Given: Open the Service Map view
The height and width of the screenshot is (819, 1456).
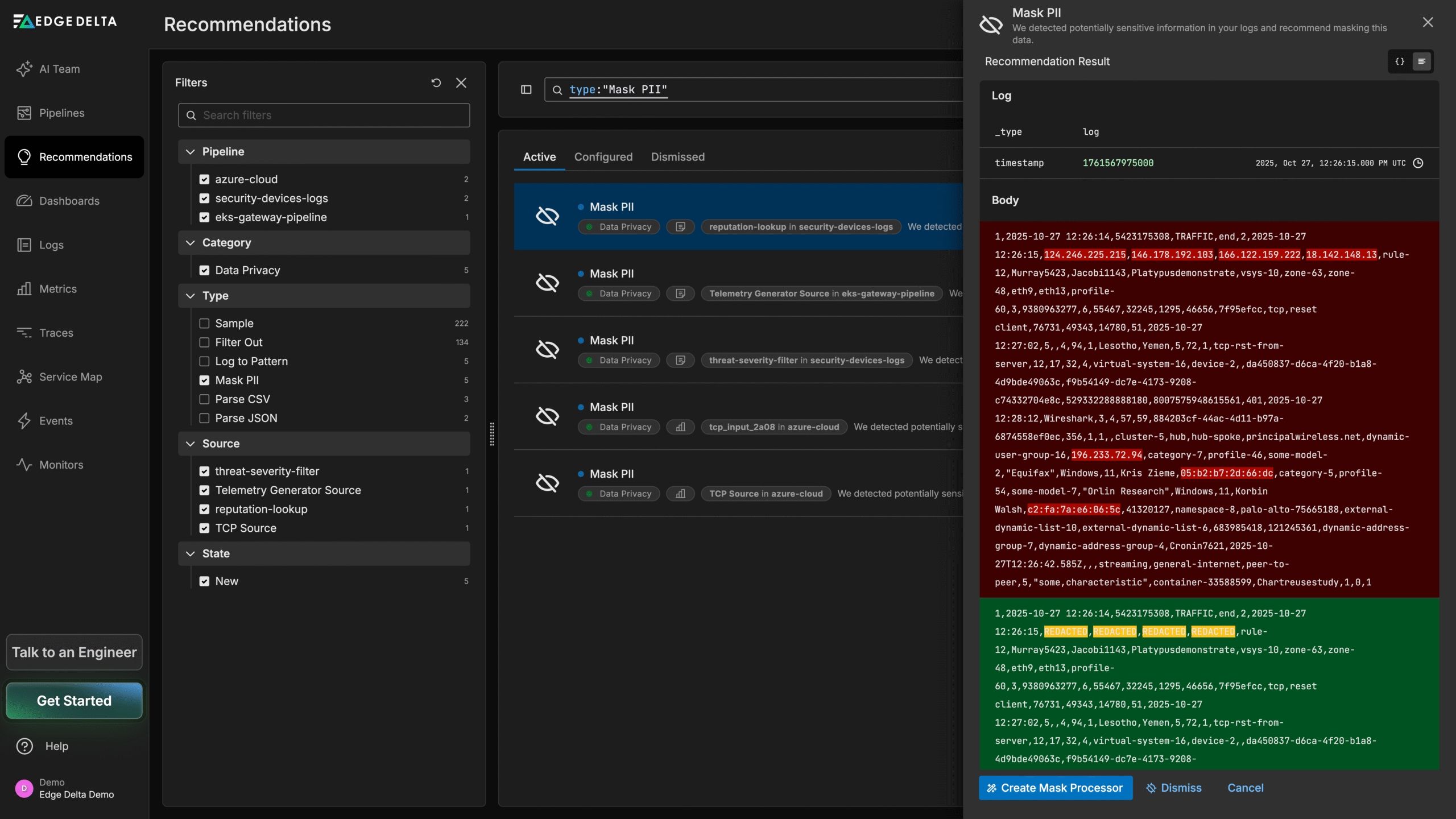Looking at the screenshot, I should click(70, 377).
